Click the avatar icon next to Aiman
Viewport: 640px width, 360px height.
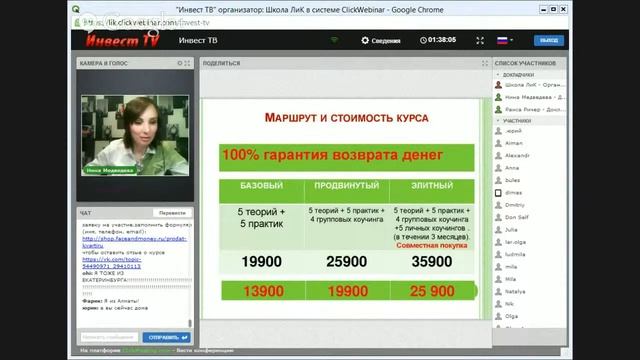tap(498, 143)
